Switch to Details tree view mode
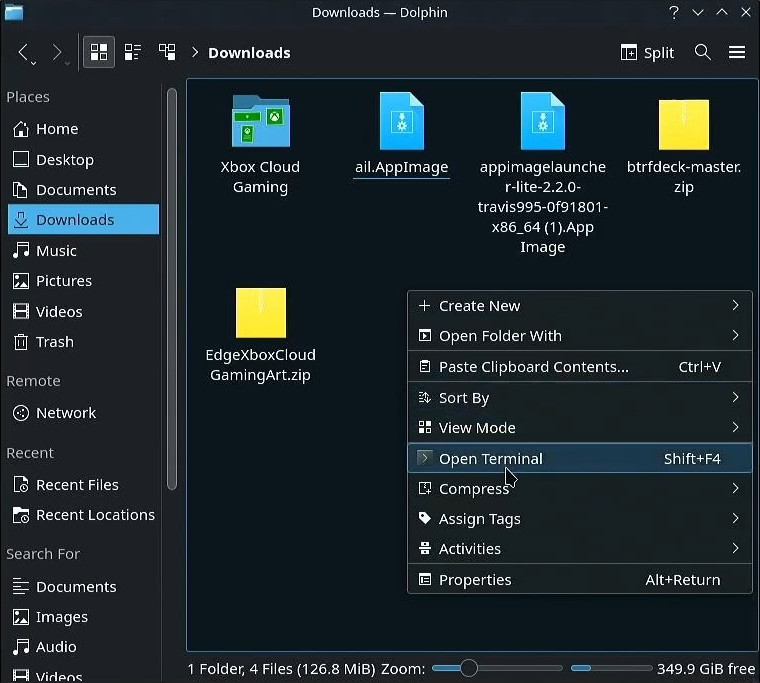Image resolution: width=760 pixels, height=683 pixels. pyautogui.click(x=167, y=52)
